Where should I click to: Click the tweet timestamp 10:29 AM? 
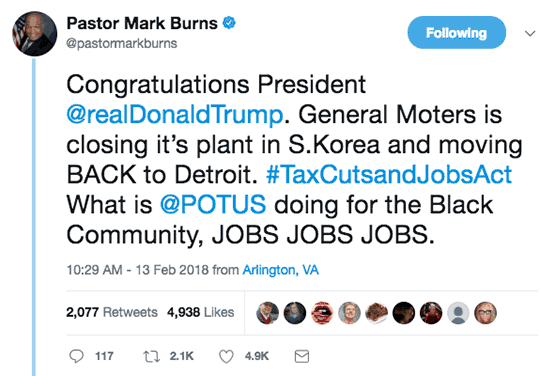click(94, 270)
